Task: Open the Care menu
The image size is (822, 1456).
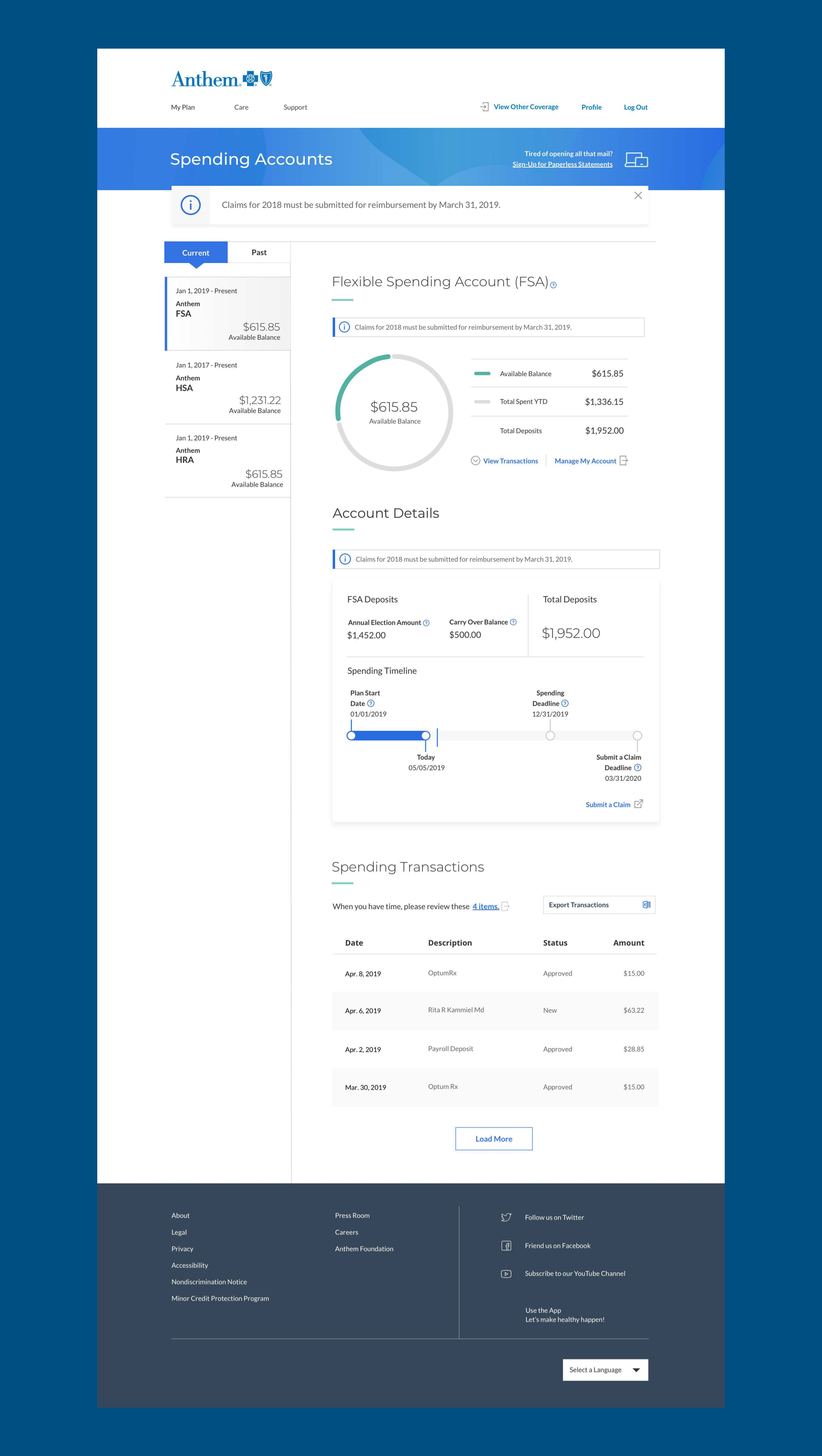Action: tap(241, 107)
